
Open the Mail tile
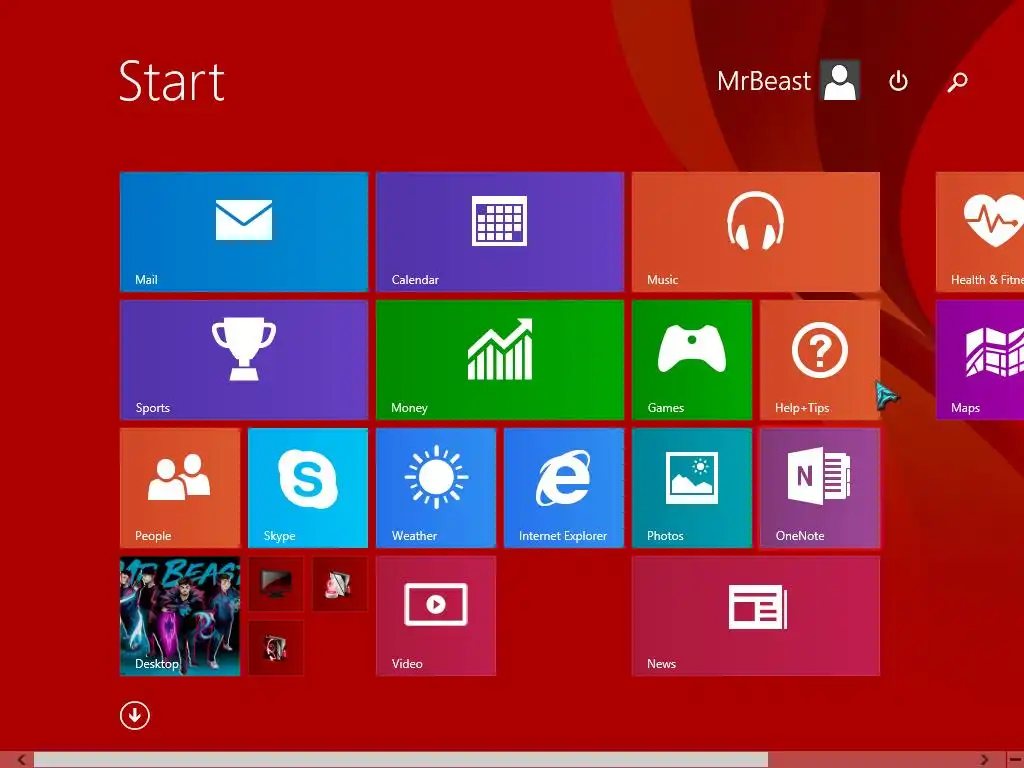point(244,232)
